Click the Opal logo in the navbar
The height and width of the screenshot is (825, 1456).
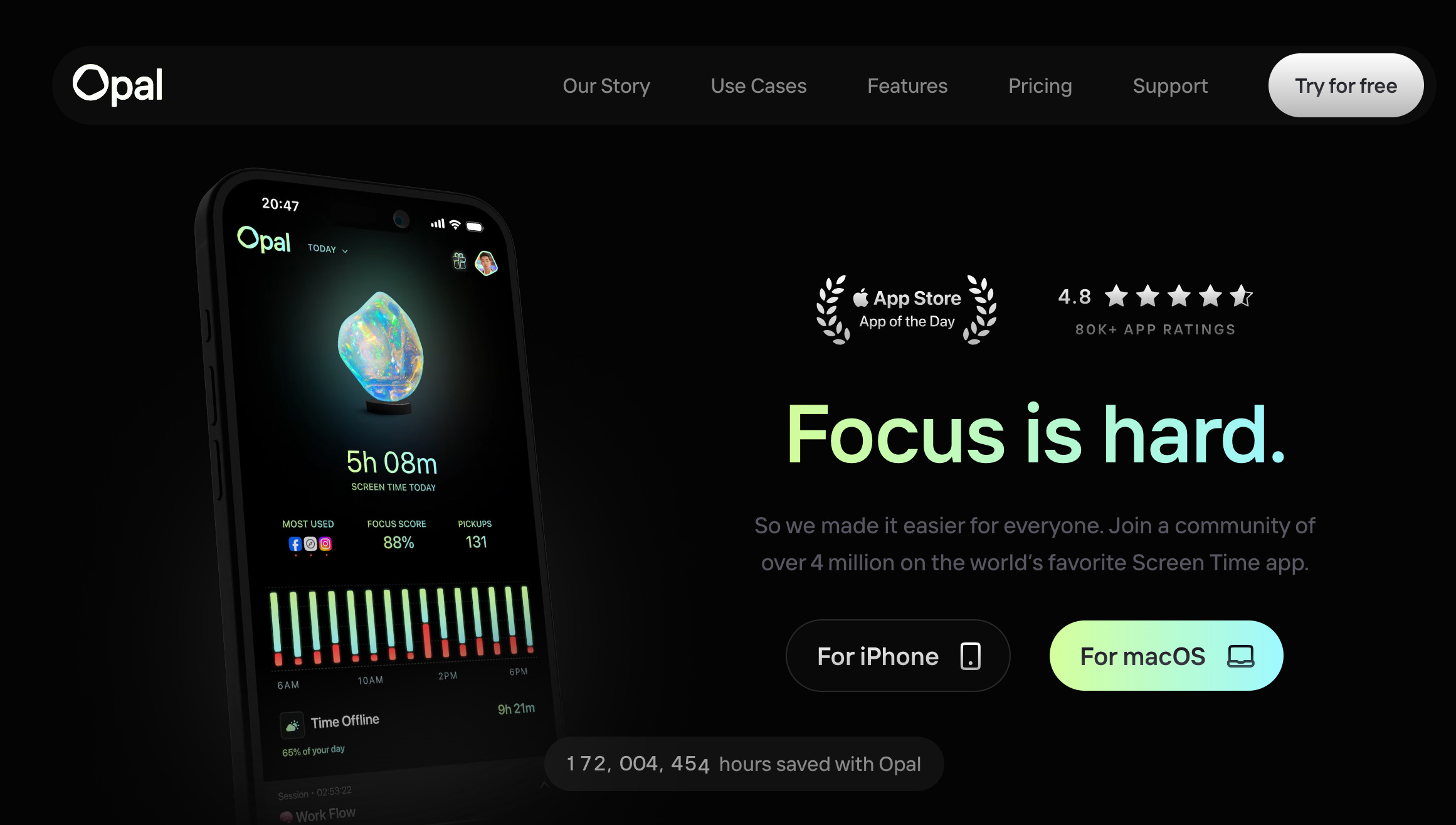point(118,85)
